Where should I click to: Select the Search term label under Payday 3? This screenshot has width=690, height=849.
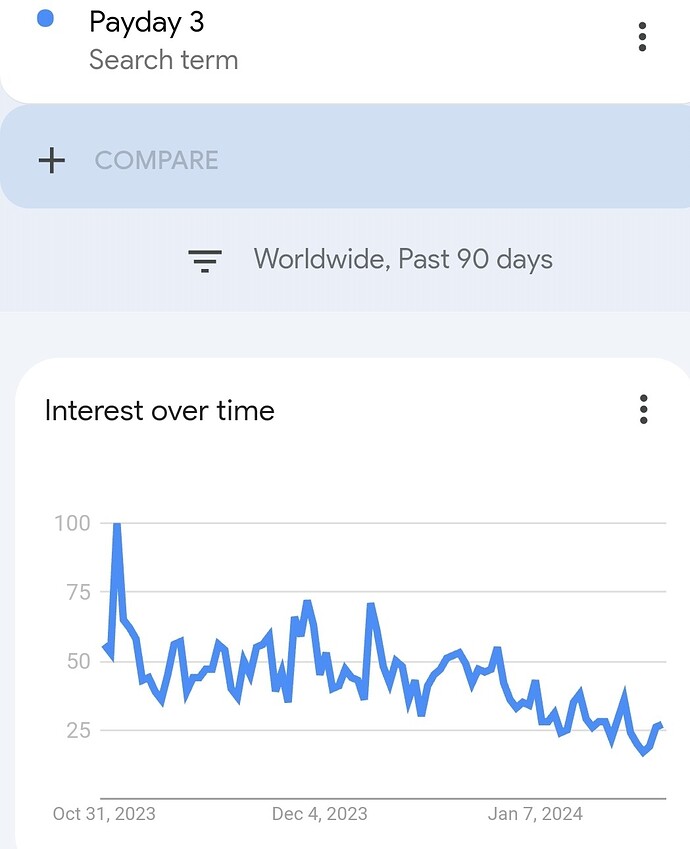point(164,60)
